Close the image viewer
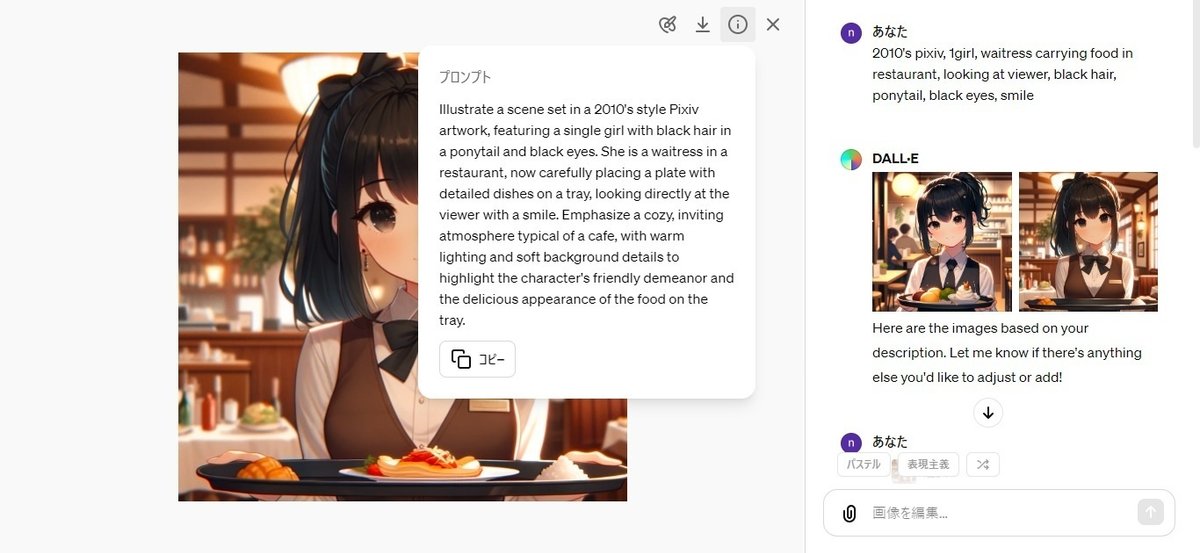Screen dimensions: 1200x553 tap(772, 25)
